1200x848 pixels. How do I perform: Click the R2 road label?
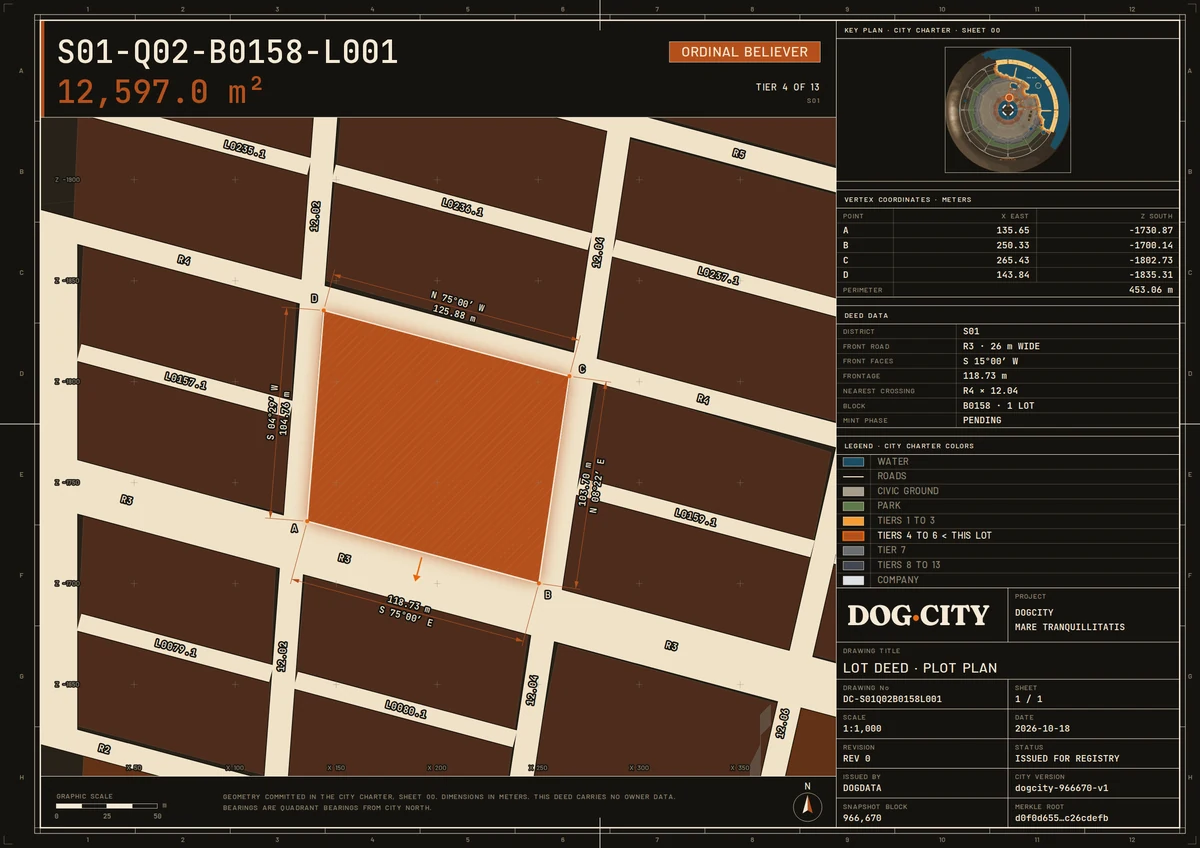click(x=104, y=748)
